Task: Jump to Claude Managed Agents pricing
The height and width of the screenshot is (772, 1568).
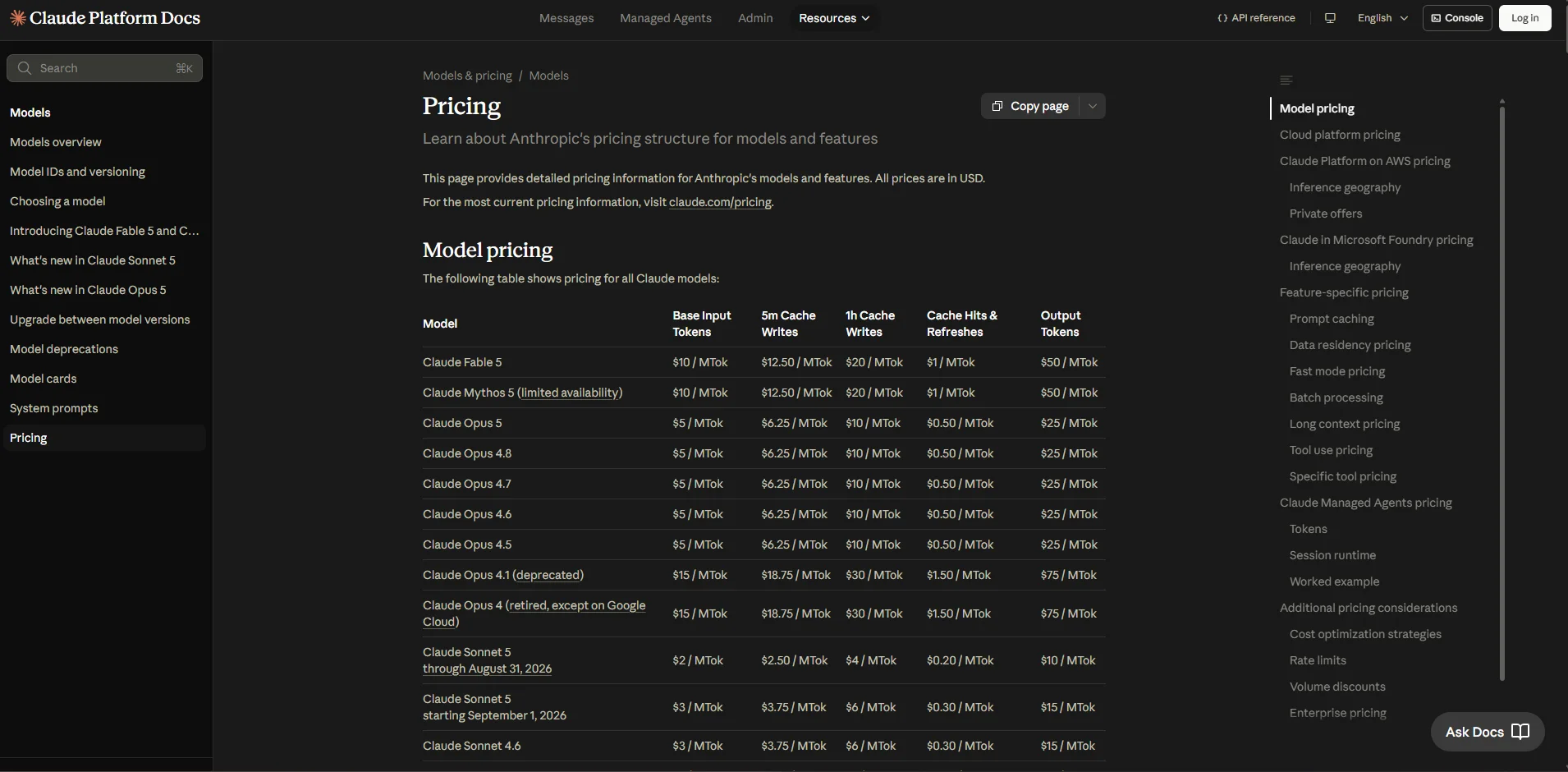Action: point(1365,503)
